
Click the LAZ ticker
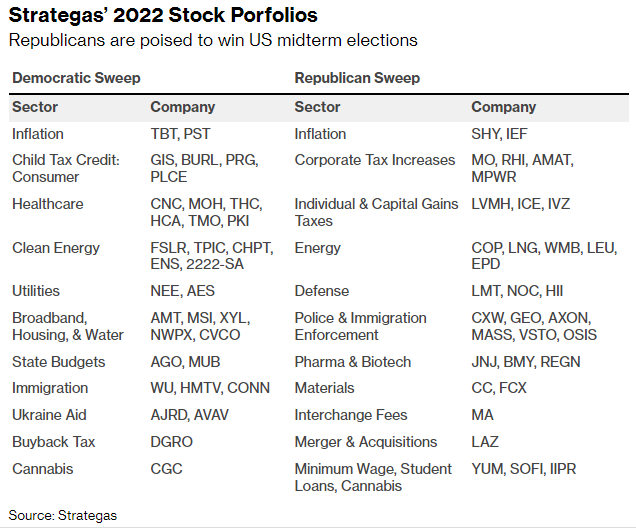click(x=485, y=442)
